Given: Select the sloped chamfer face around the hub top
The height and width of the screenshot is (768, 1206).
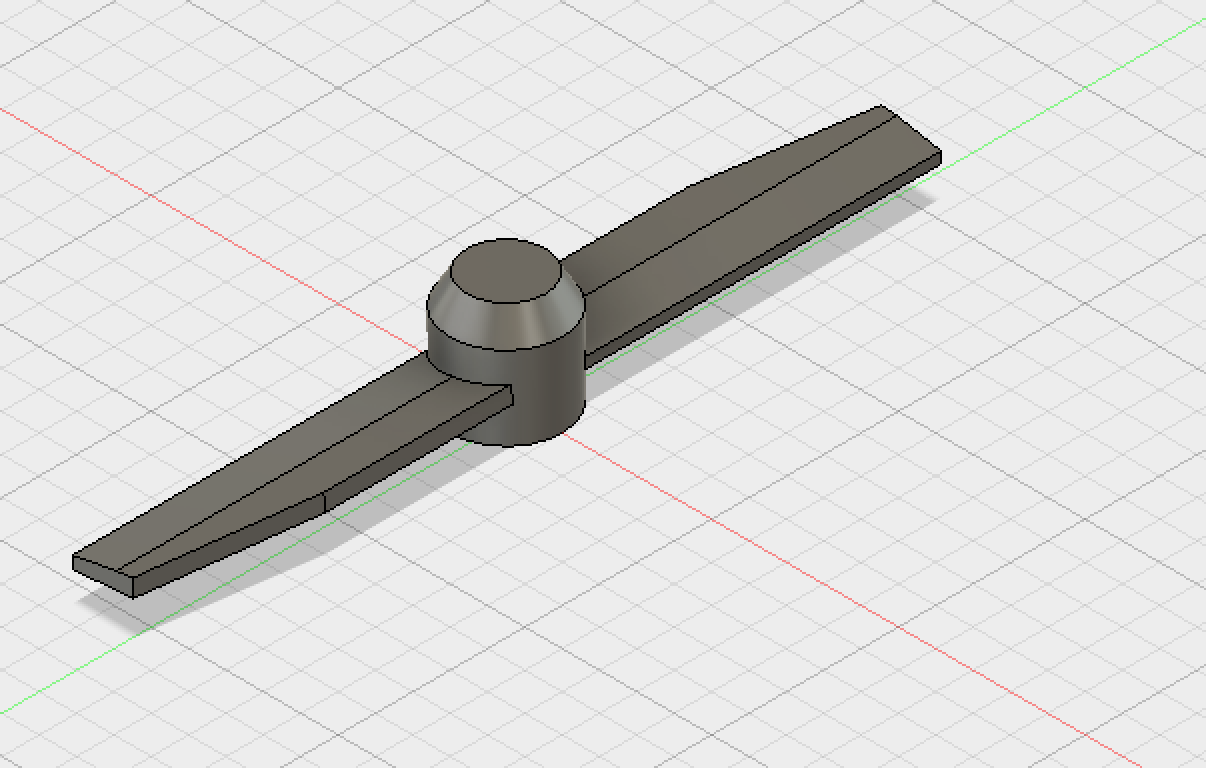Looking at the screenshot, I should (x=506, y=326).
